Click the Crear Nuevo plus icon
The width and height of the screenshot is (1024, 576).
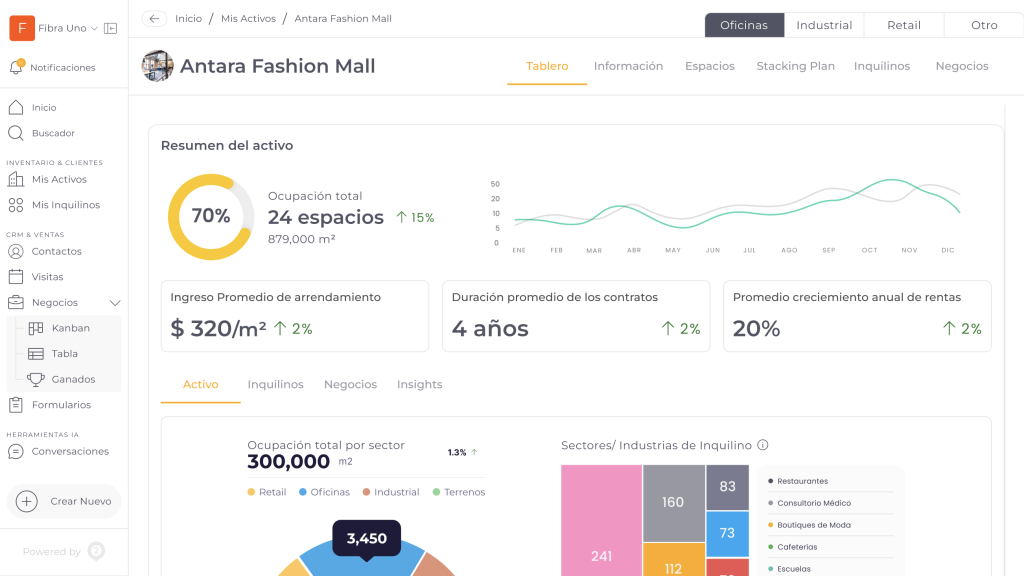[x=27, y=502]
